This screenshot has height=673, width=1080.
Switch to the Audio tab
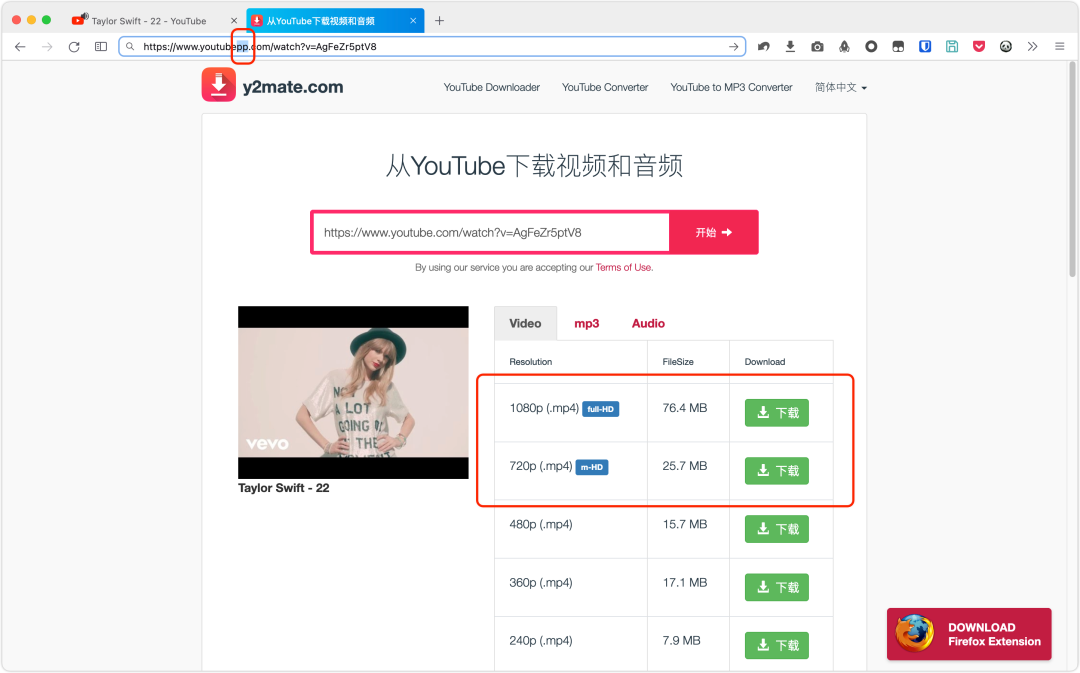pos(648,324)
